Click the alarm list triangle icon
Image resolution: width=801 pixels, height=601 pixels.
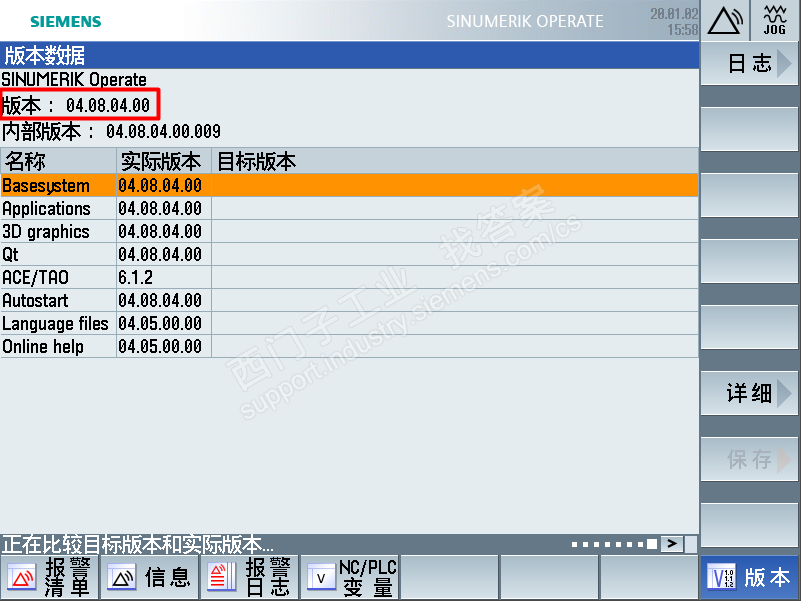point(21,577)
